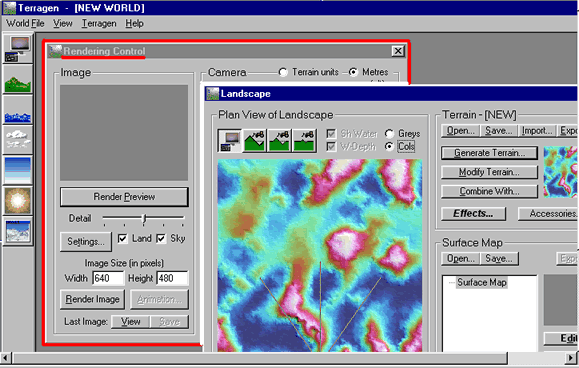The width and height of the screenshot is (579, 368).
Task: Toggle the Sky checkbox
Action: click(161, 238)
